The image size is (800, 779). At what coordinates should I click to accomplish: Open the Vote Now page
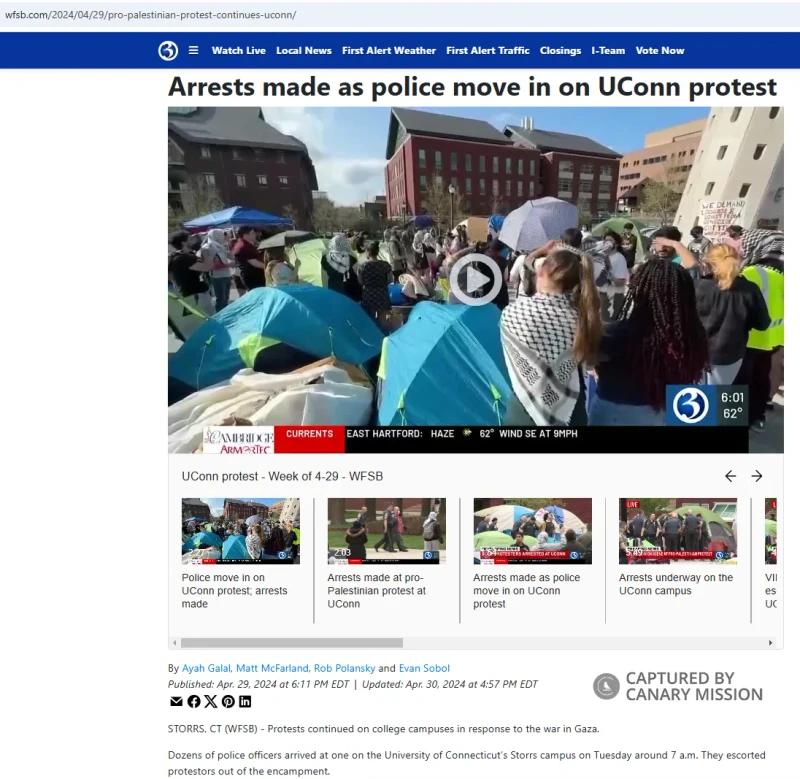point(660,51)
